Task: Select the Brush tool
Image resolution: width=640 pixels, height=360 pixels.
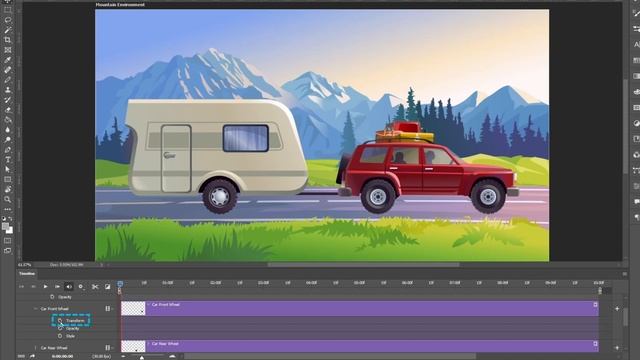Action: pyautogui.click(x=7, y=80)
